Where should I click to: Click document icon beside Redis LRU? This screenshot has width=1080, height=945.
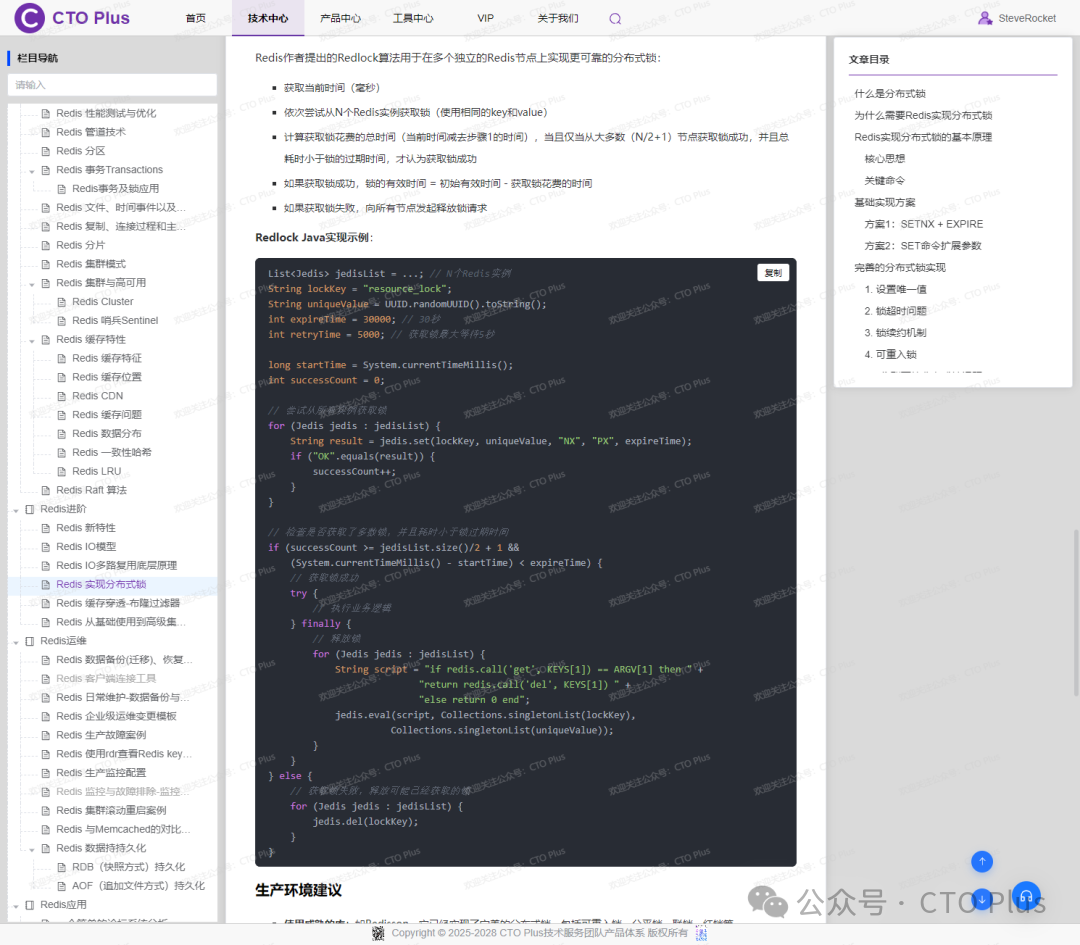[x=62, y=471]
